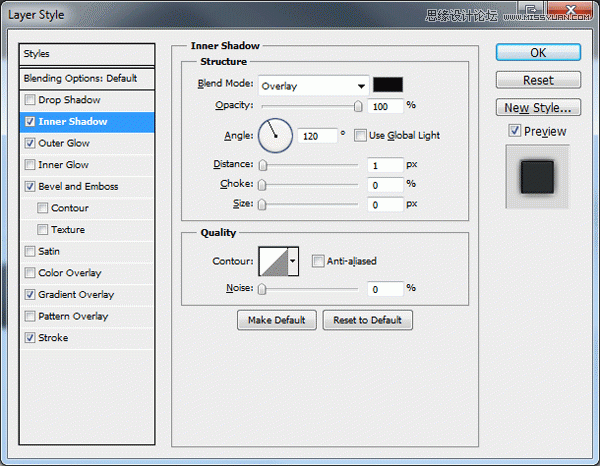600x466 pixels.
Task: Open the Contour picker dropdown arrow
Action: 293,261
